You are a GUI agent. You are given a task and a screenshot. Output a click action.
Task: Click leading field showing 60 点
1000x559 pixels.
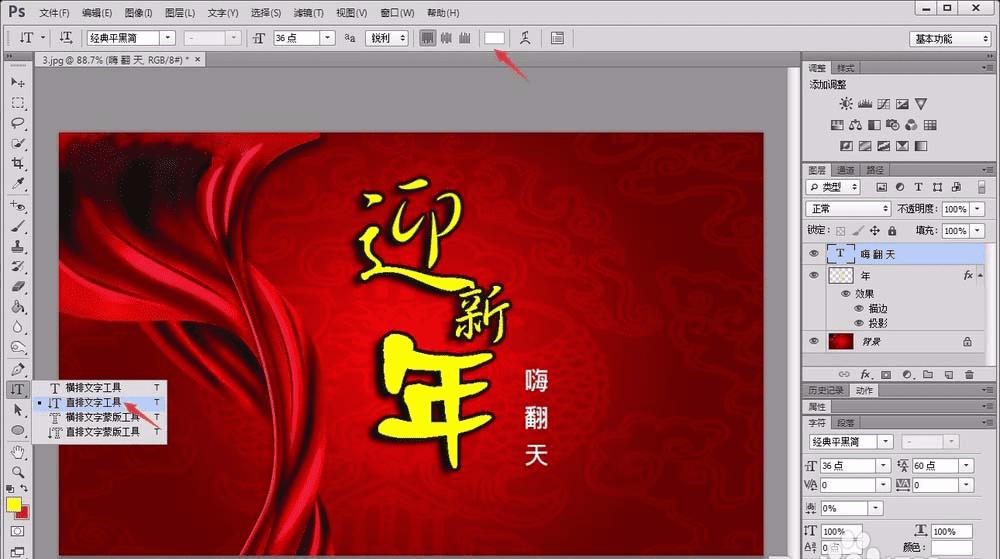point(935,466)
